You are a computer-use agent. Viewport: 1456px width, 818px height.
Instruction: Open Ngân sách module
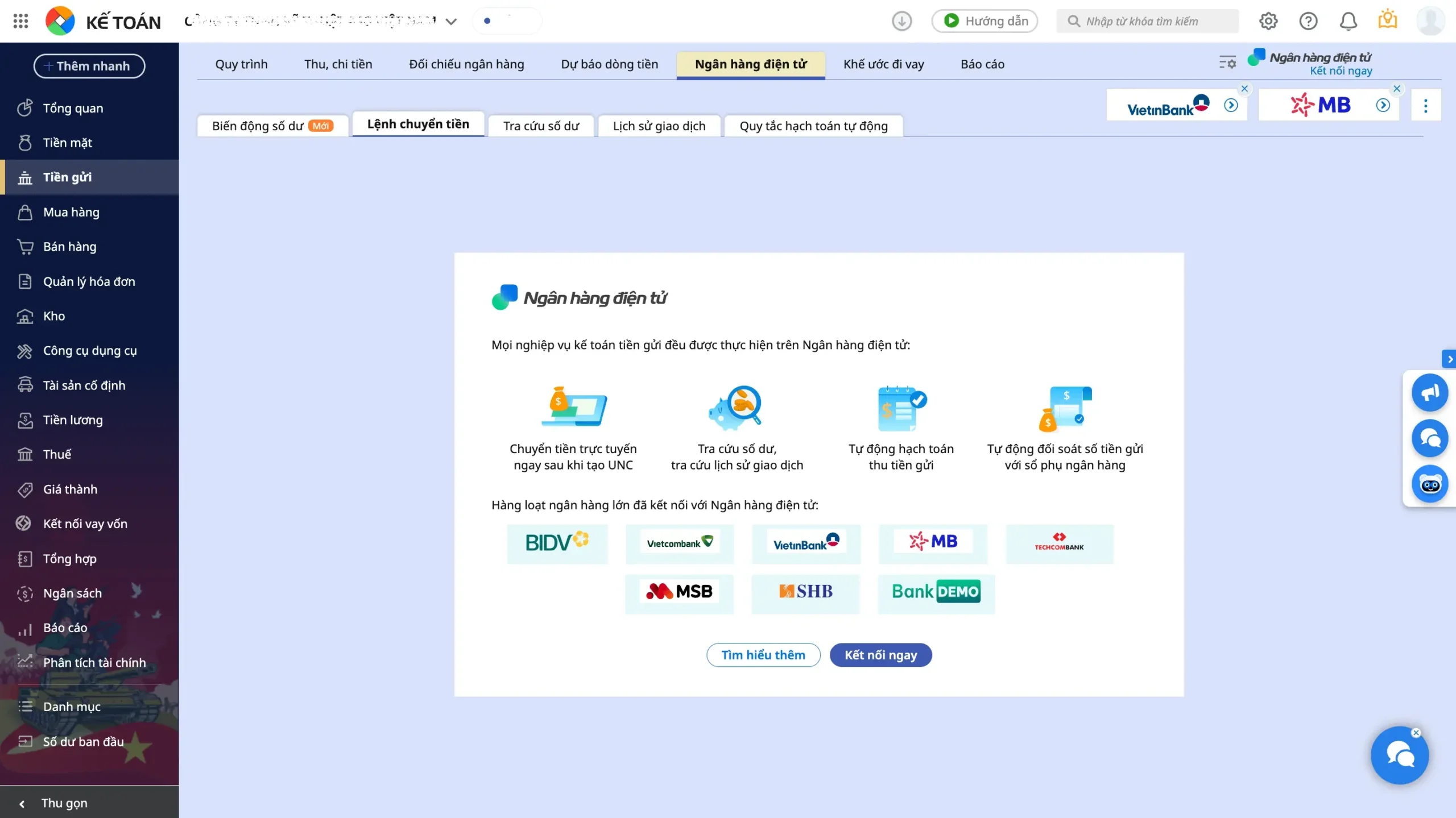[x=89, y=593]
